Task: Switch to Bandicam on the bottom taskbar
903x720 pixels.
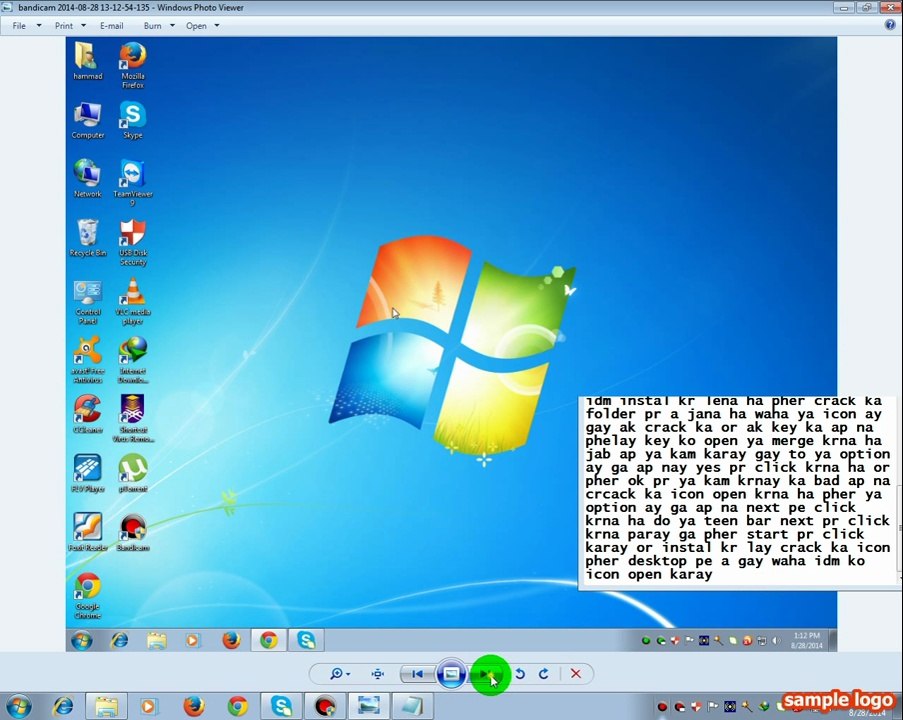Action: [325, 706]
